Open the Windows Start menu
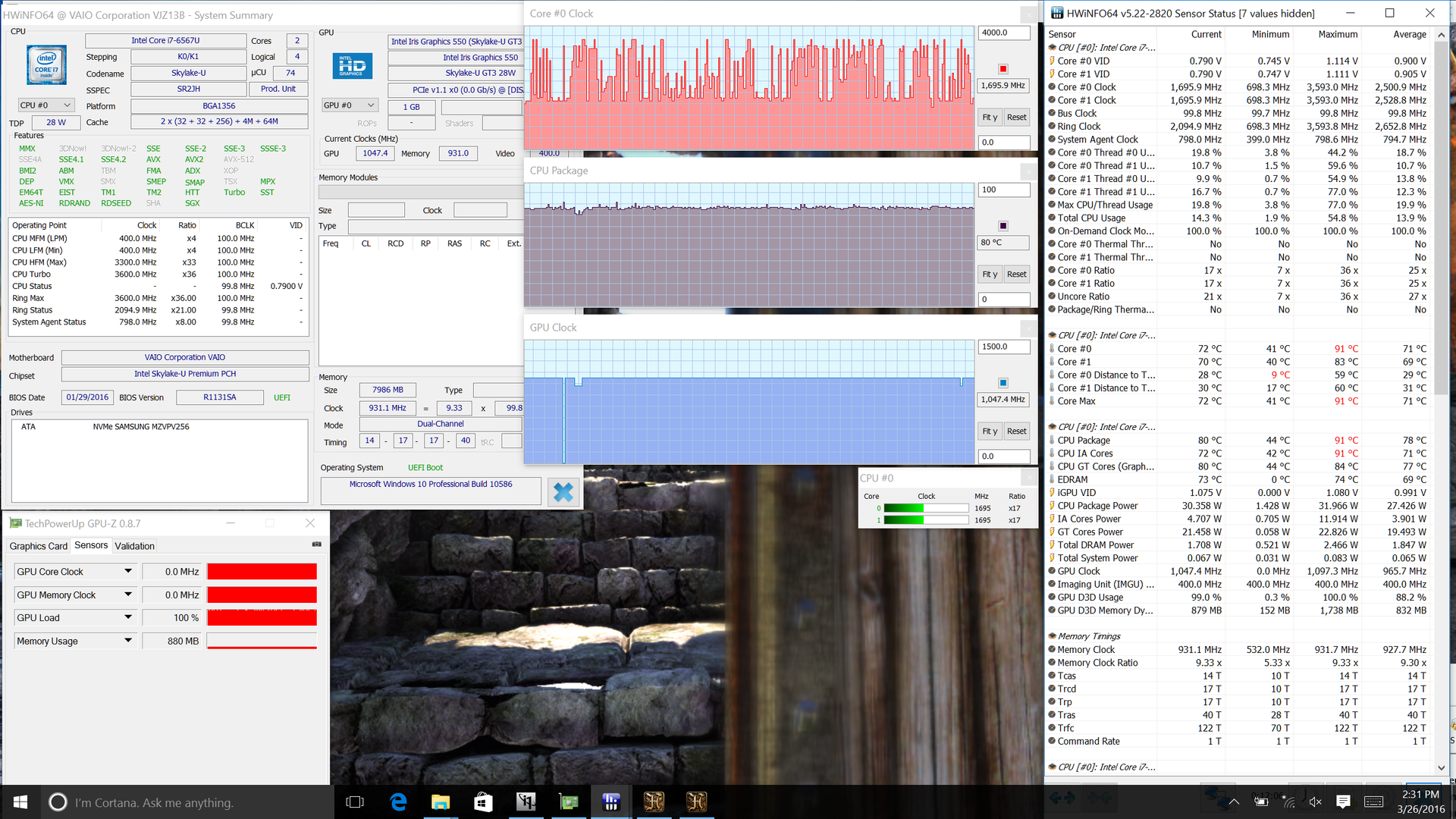 [20, 802]
